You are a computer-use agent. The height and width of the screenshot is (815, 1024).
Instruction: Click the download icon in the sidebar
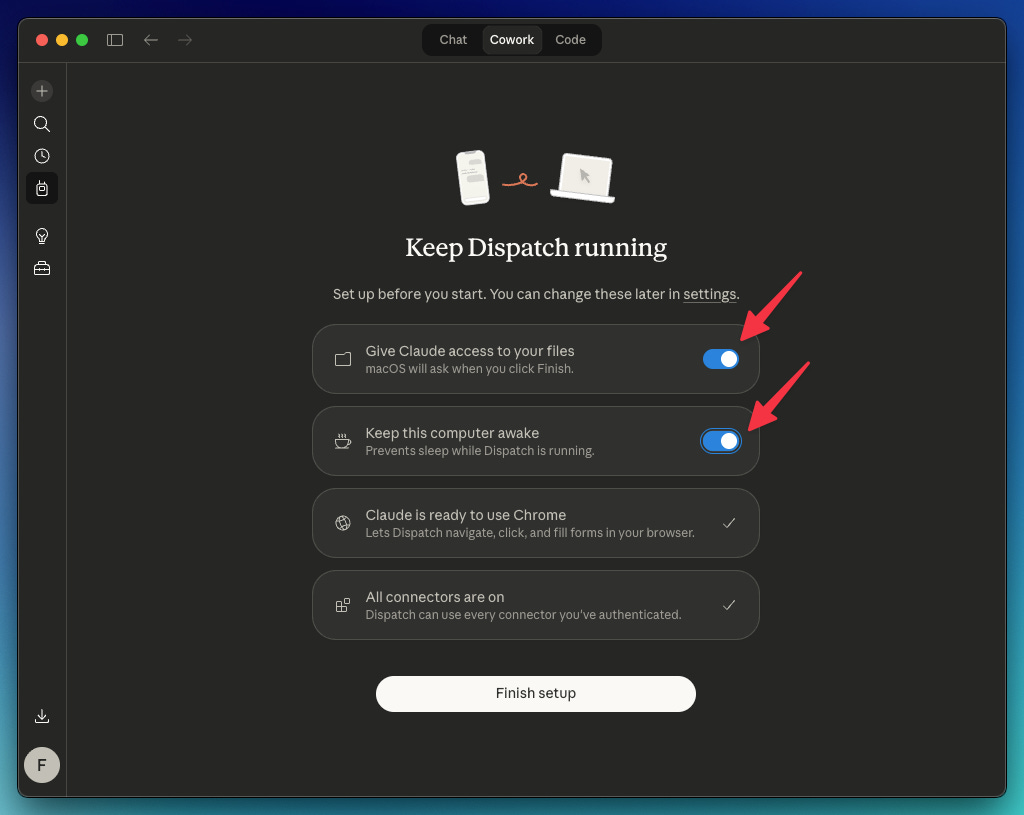[42, 716]
